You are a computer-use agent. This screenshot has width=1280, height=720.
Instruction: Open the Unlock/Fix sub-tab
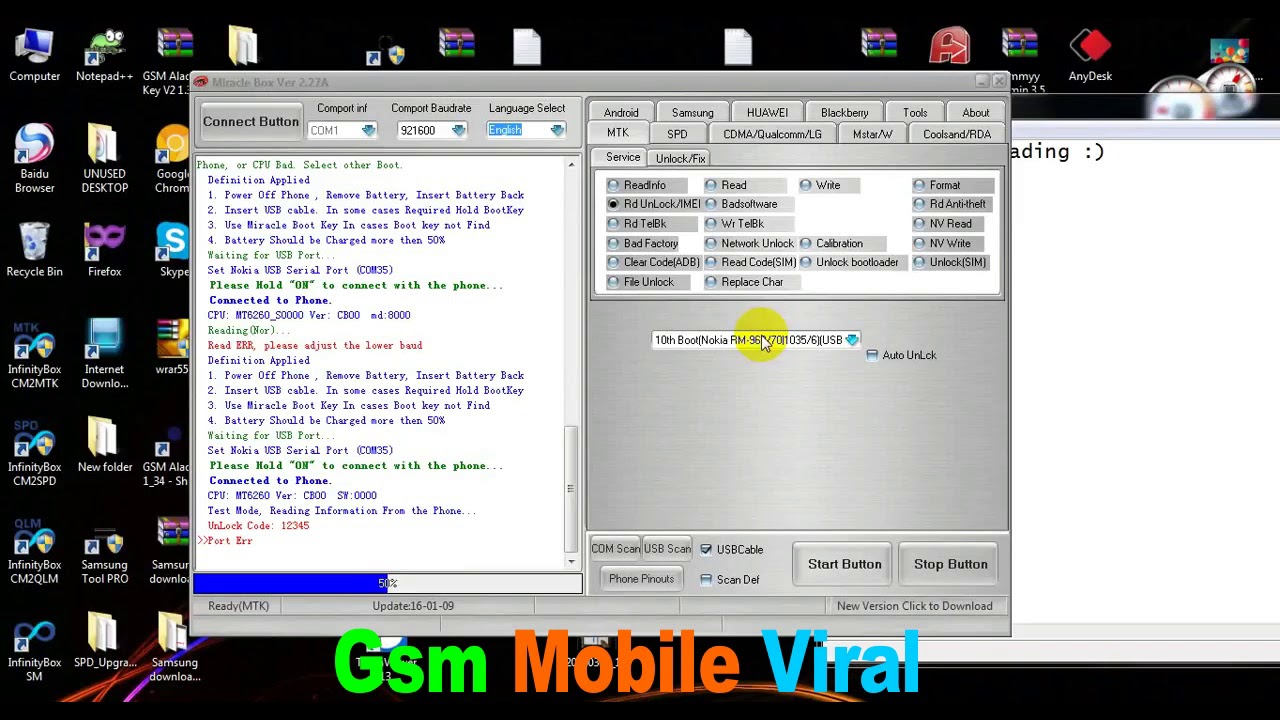click(x=680, y=158)
